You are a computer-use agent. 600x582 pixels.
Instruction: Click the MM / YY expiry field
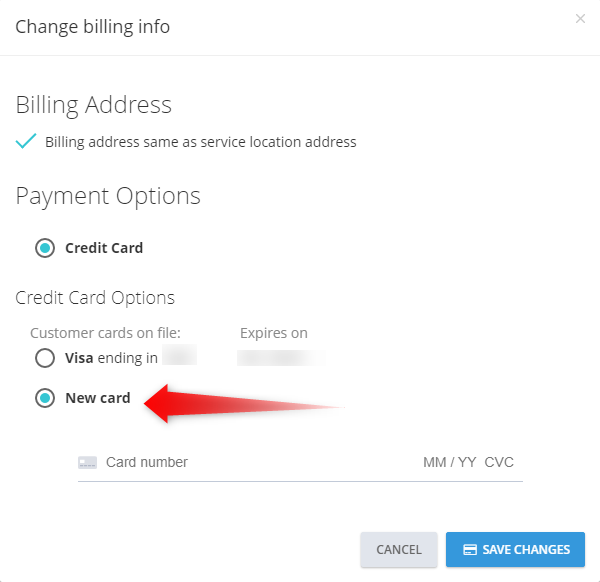click(449, 462)
